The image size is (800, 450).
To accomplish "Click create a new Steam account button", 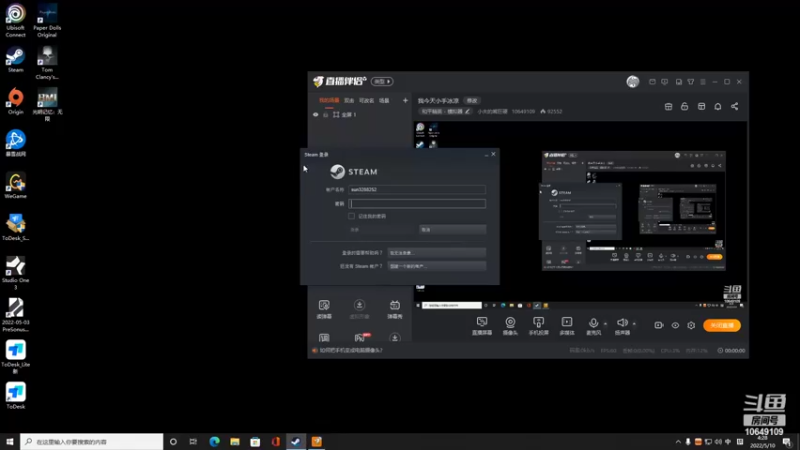I will [x=437, y=266].
